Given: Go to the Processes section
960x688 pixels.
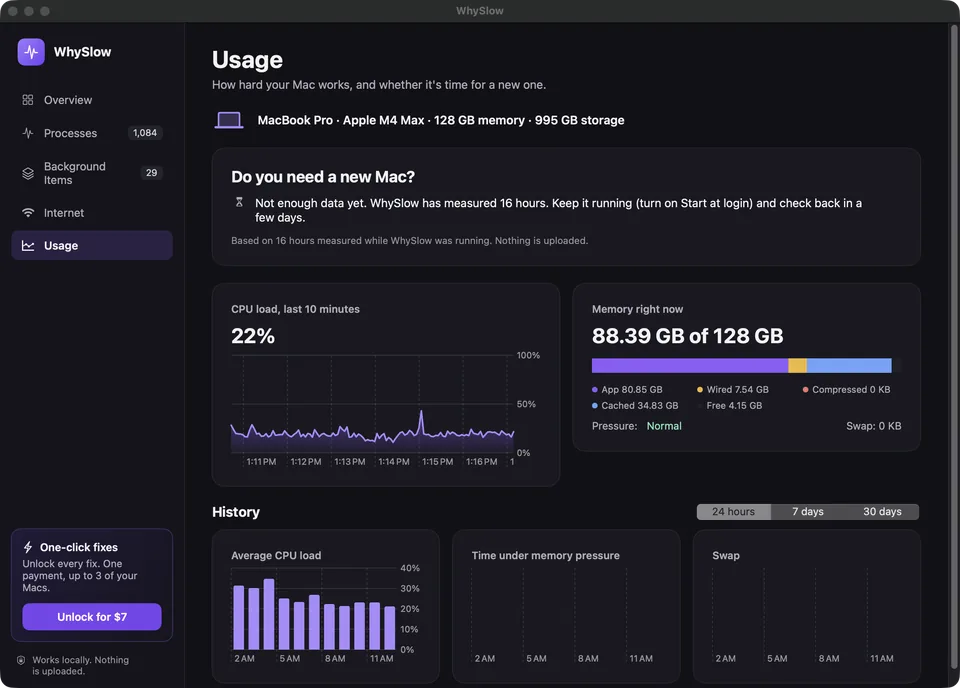Looking at the screenshot, I should (x=92, y=133).
